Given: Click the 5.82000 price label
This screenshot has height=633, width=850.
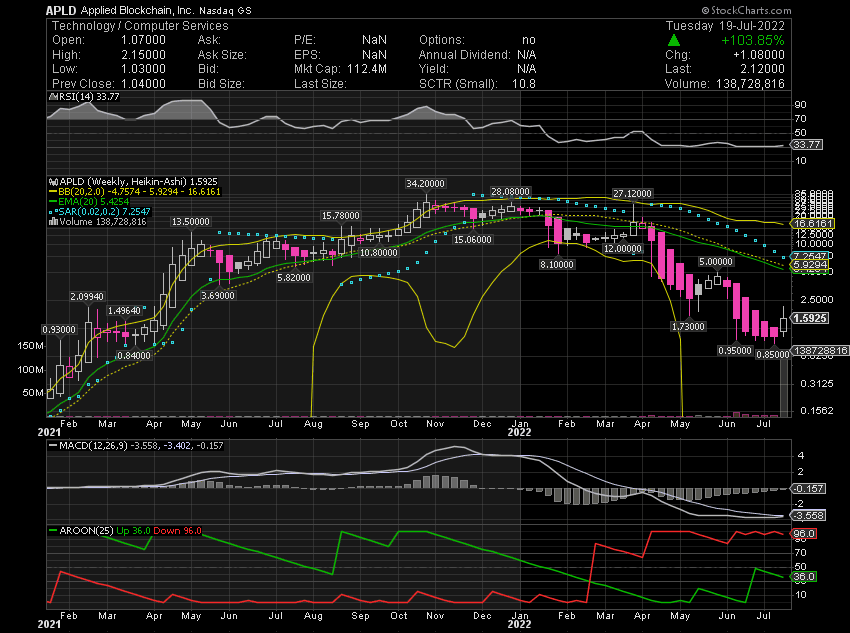Looking at the screenshot, I should [294, 277].
